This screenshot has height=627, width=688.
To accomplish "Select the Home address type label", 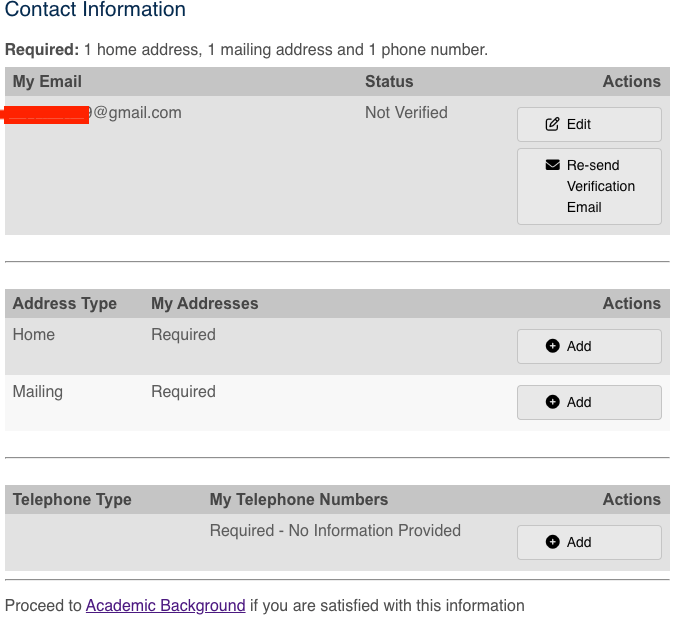I will 34,334.
